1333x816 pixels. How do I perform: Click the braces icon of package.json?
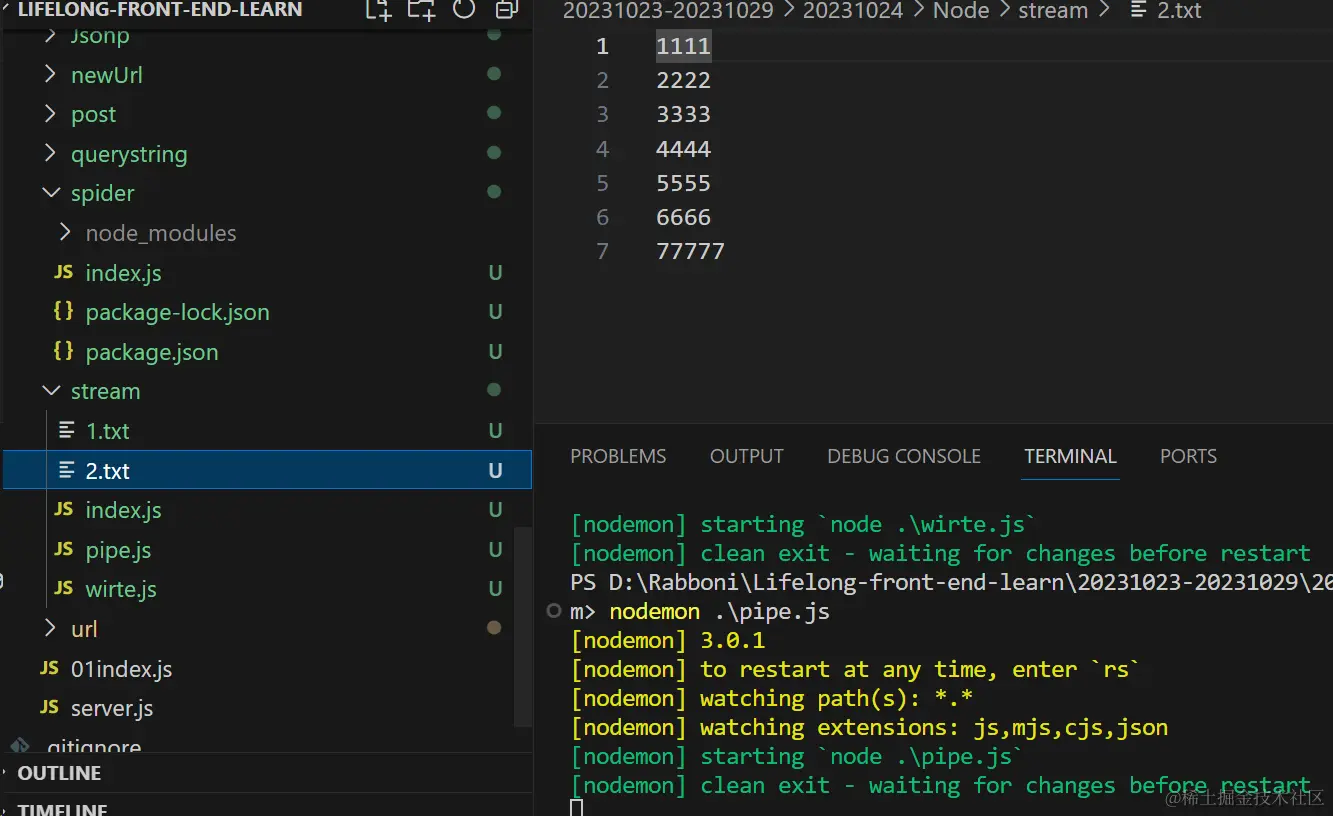click(x=64, y=351)
